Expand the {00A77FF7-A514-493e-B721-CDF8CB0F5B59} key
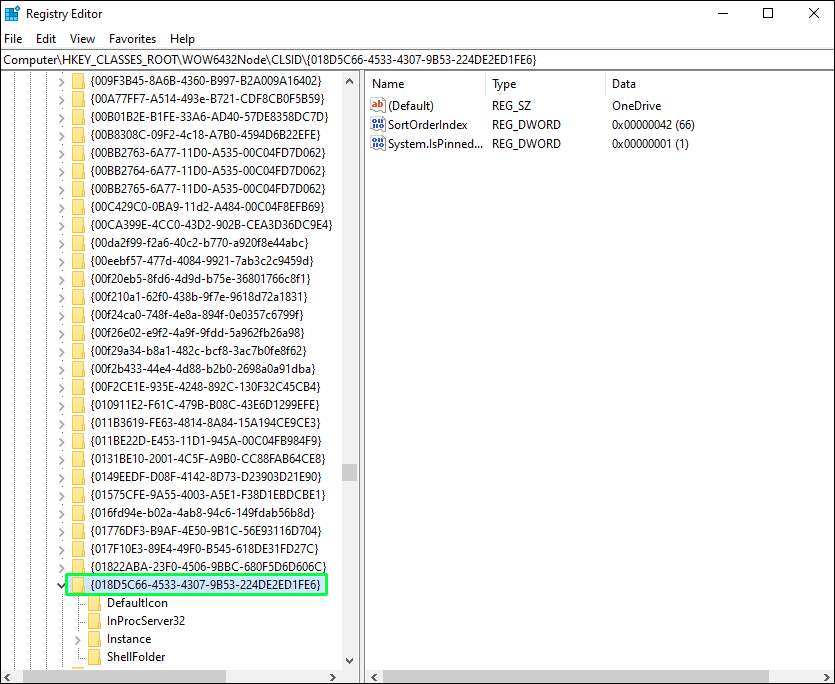This screenshot has width=835, height=684. pyautogui.click(x=61, y=100)
